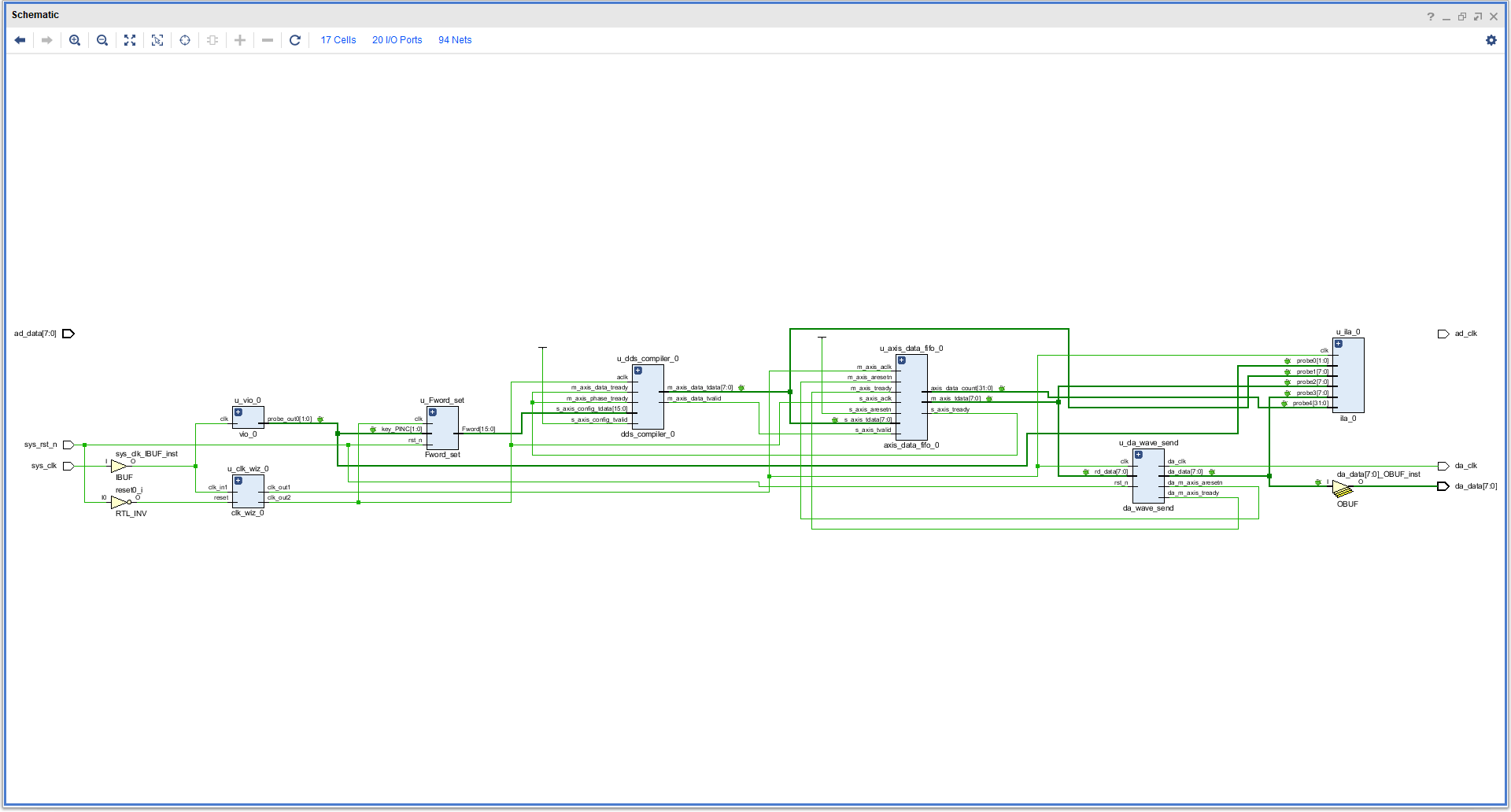Screen dimensions: 1511x812
Task: Expand the u_ila_0 cell plus box
Action: (x=1339, y=344)
